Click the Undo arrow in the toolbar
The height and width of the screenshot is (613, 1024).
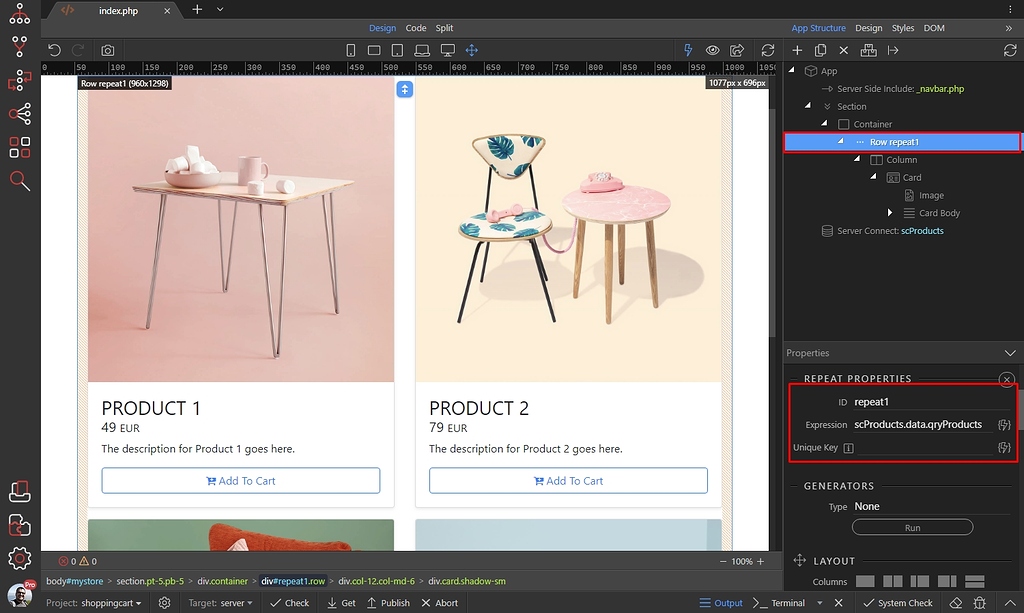click(x=54, y=50)
